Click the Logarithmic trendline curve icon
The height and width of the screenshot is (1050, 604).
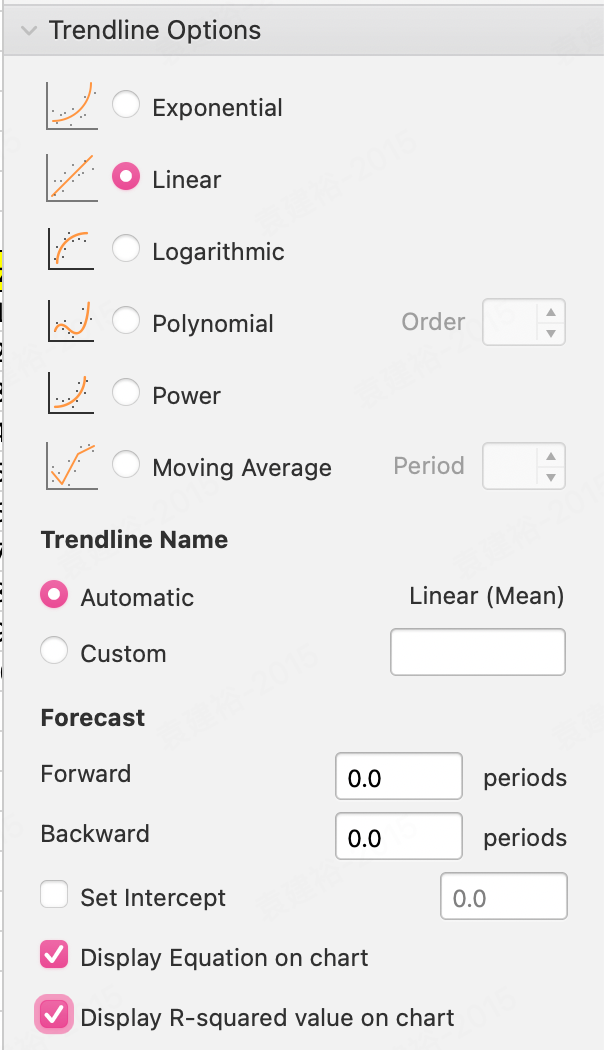[71, 249]
